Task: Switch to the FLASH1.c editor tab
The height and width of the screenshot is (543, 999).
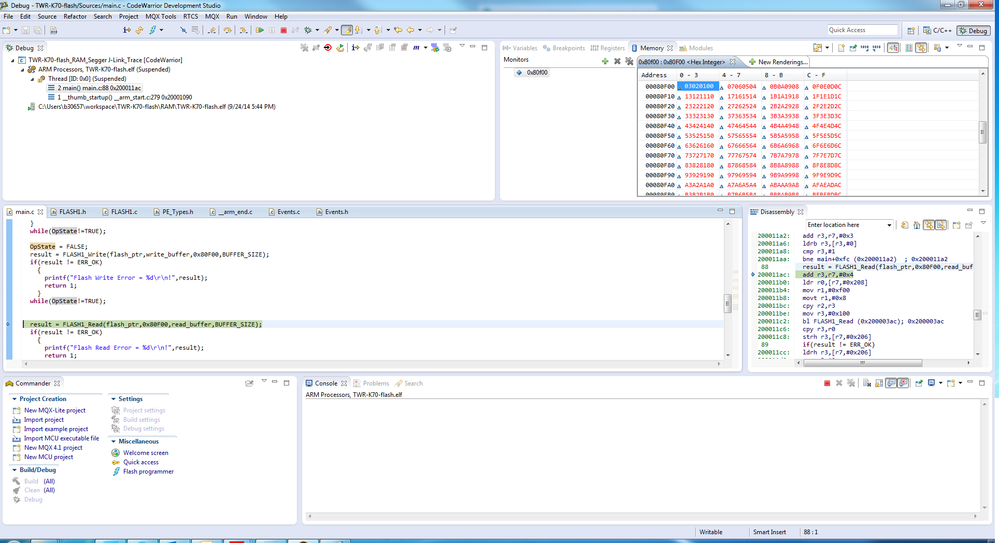Action: [124, 212]
